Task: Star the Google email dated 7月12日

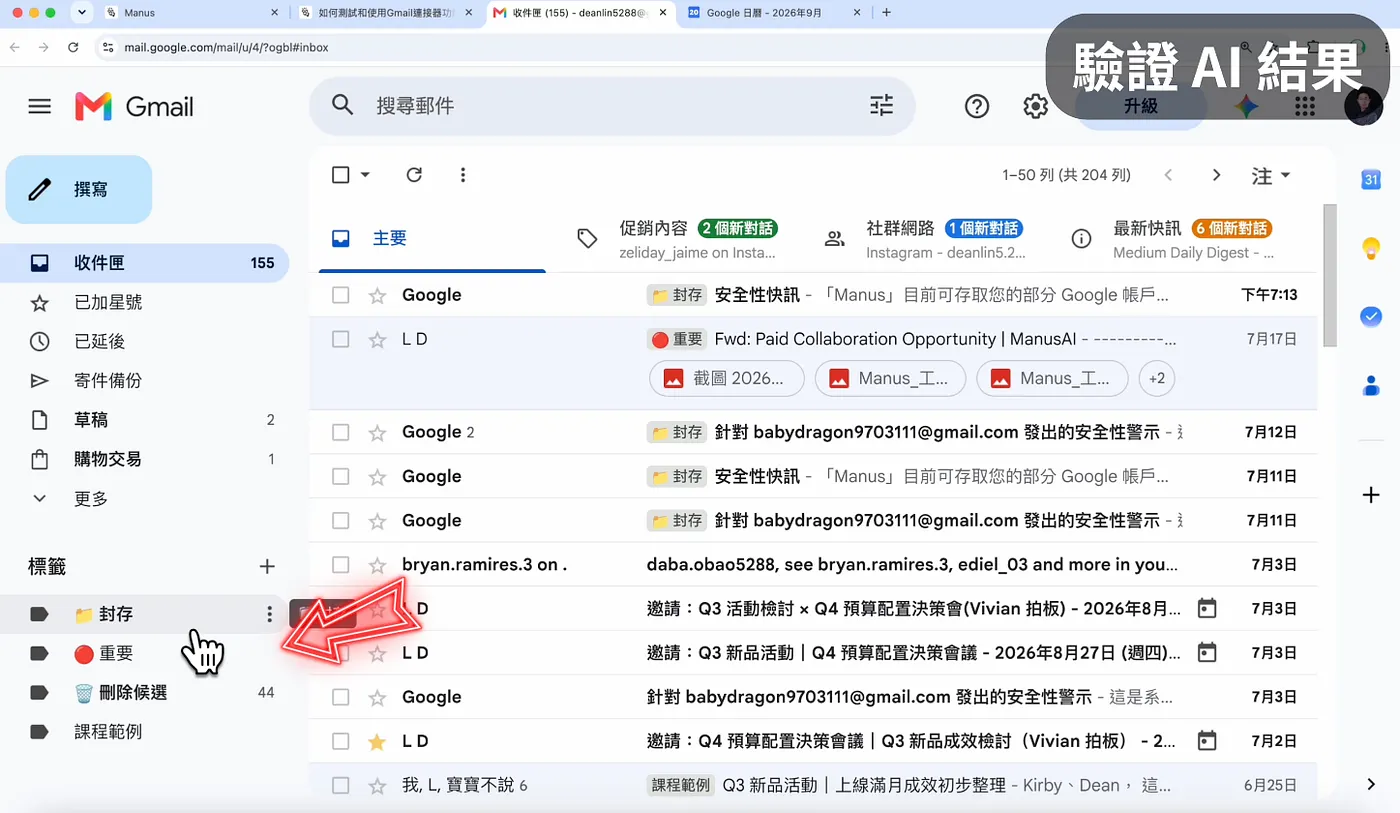Action: tap(377, 432)
